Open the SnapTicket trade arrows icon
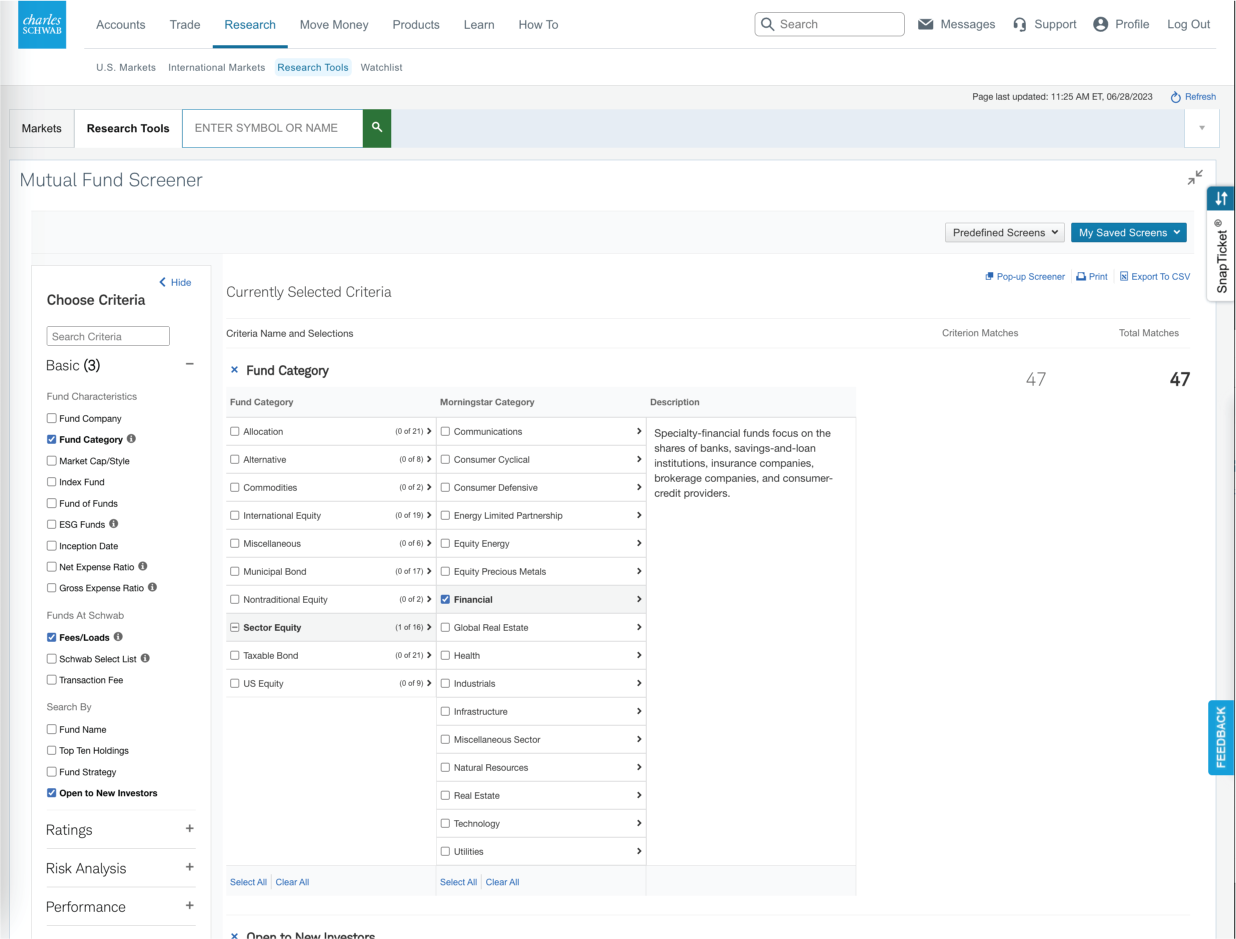This screenshot has height=939, width=1236. pyautogui.click(x=1221, y=198)
